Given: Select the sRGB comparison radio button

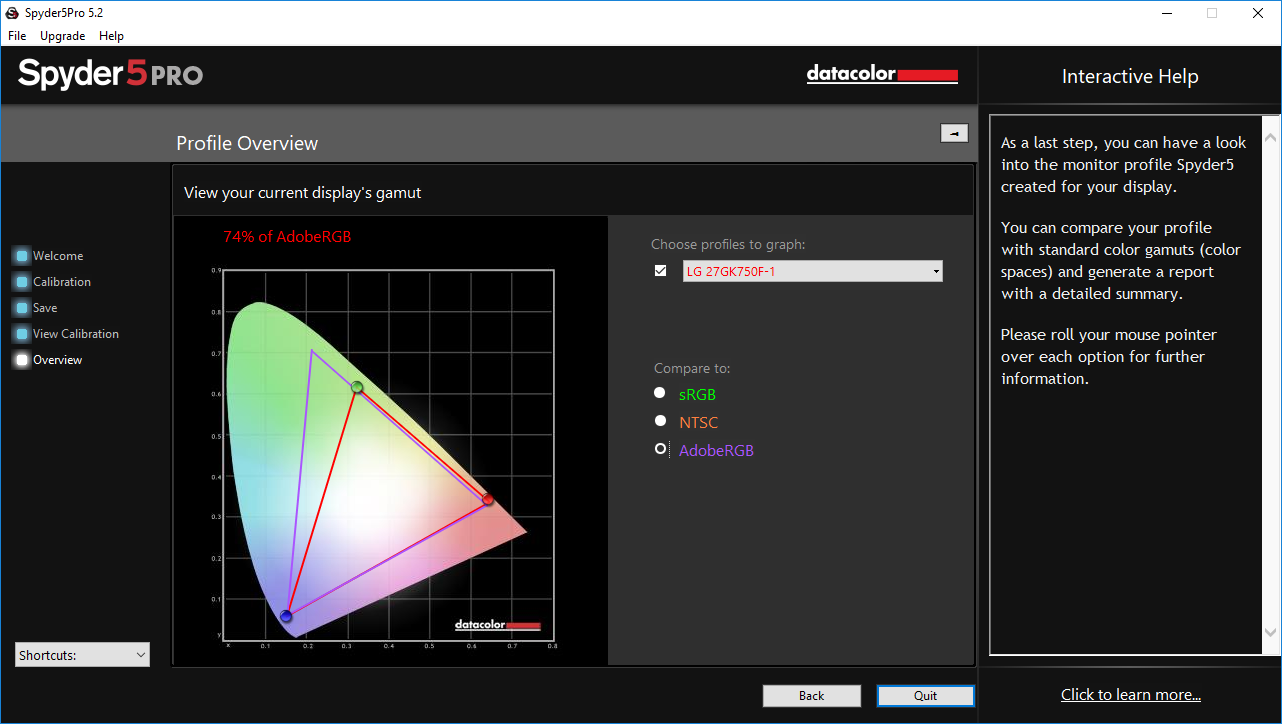Looking at the screenshot, I should 660,393.
